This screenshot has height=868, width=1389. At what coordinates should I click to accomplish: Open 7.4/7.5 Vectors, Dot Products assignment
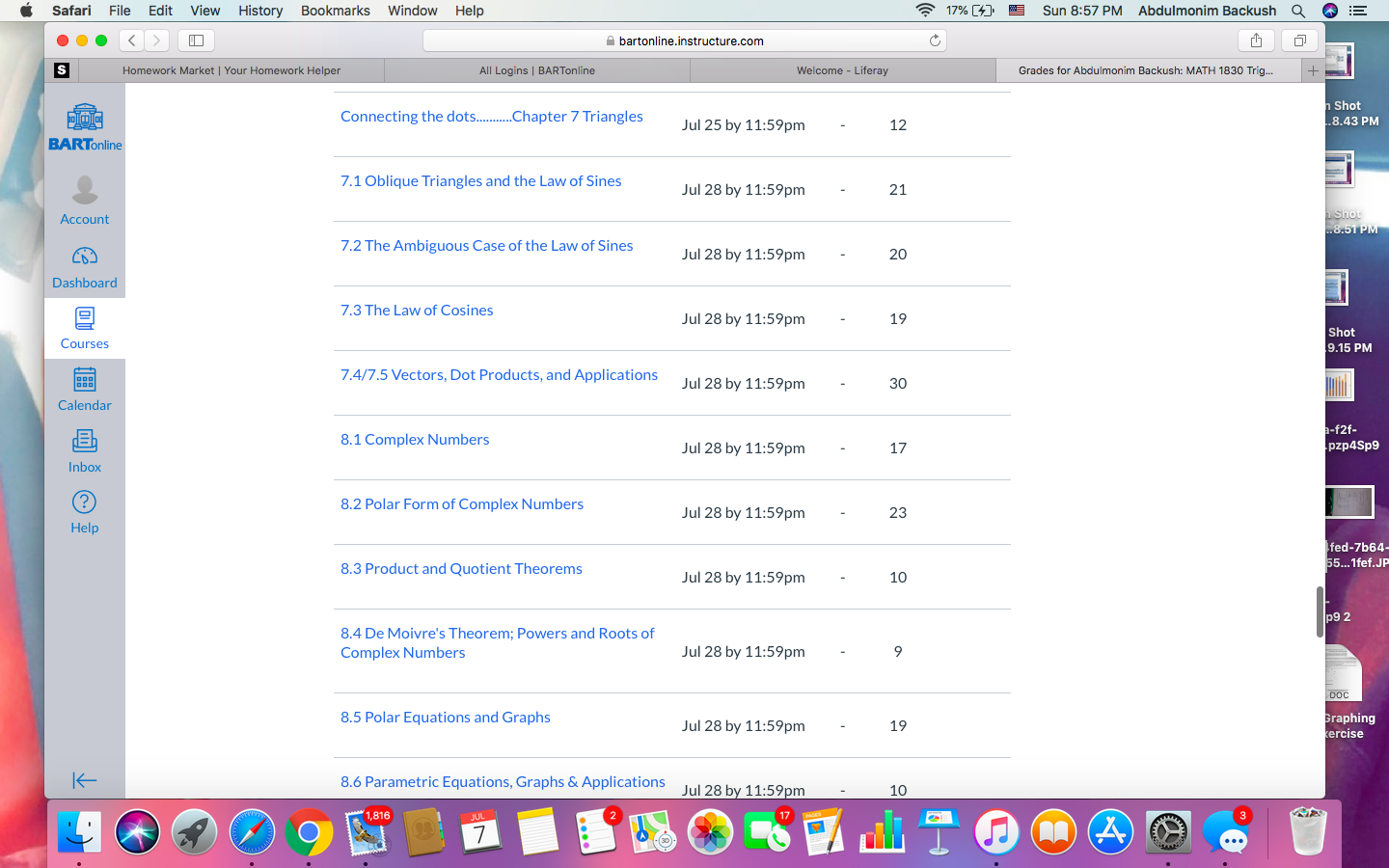500,374
